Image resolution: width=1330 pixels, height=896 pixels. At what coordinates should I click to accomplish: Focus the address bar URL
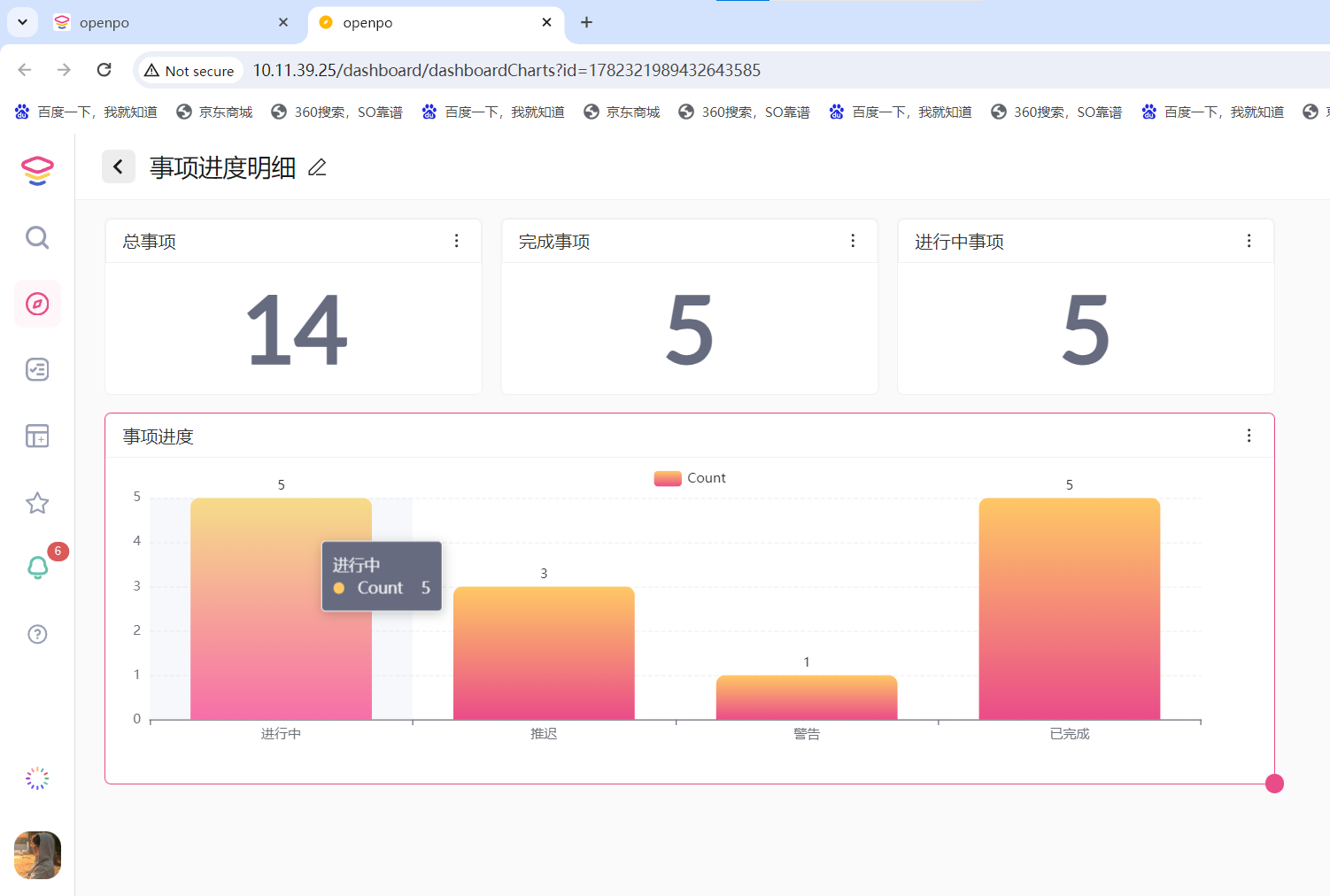click(506, 70)
